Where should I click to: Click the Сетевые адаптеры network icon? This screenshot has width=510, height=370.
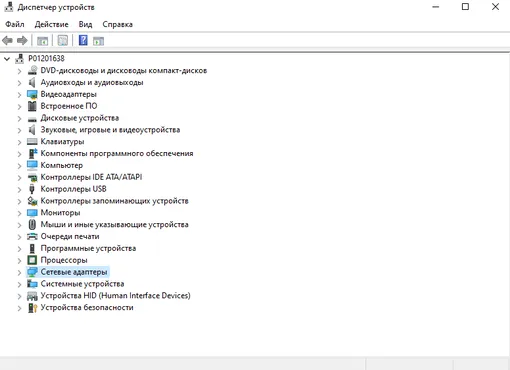pyautogui.click(x=32, y=272)
